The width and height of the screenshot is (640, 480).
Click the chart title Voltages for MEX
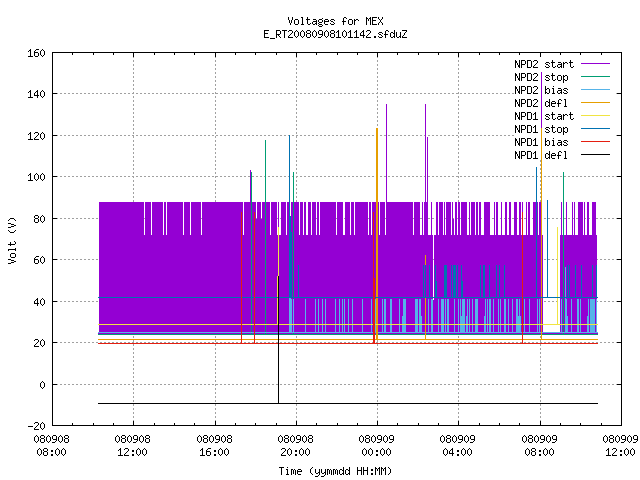[335, 21]
